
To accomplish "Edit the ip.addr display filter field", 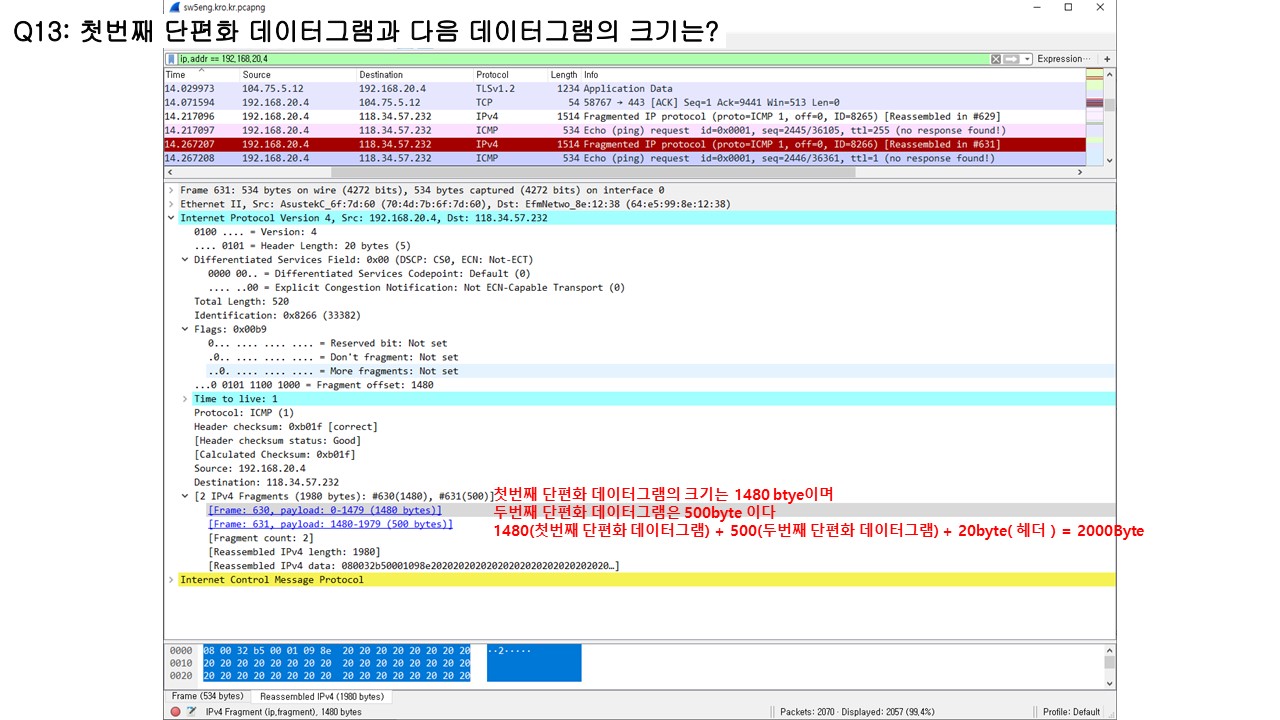I will pyautogui.click(x=583, y=59).
